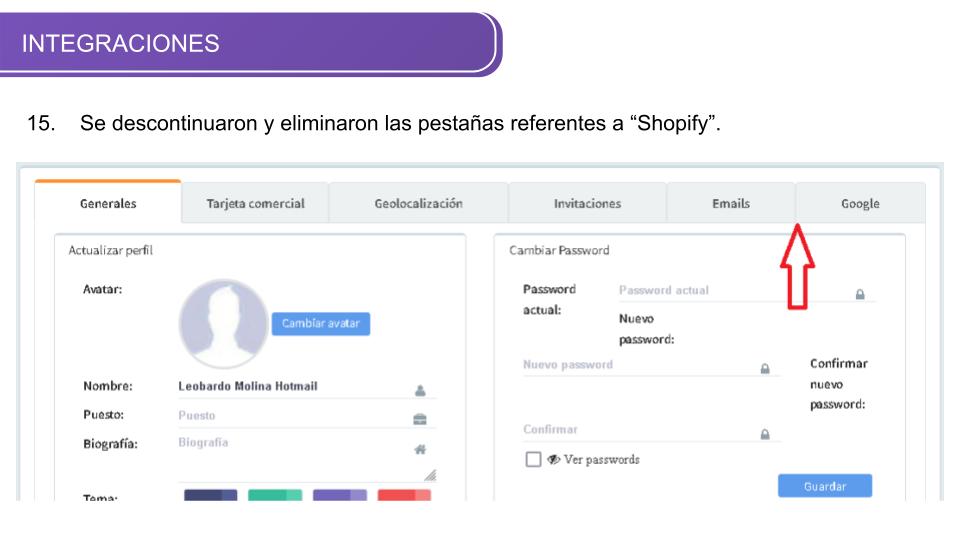Click the Confirmar nuevo password label

coord(838,384)
